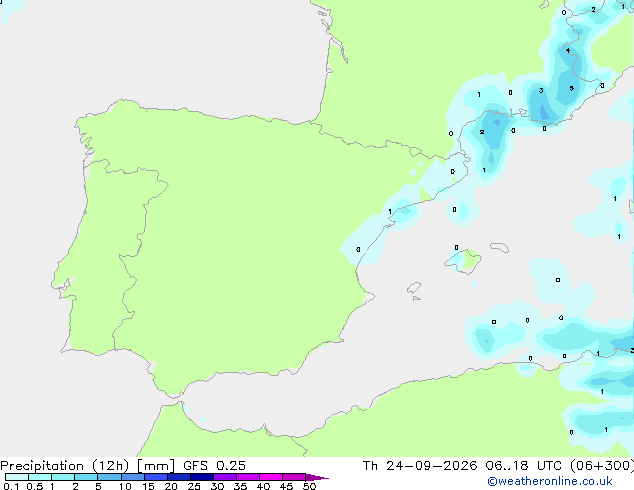Select the purple 30–35 mm legend swatch
Image resolution: width=634 pixels, height=490 pixels.
click(225, 477)
